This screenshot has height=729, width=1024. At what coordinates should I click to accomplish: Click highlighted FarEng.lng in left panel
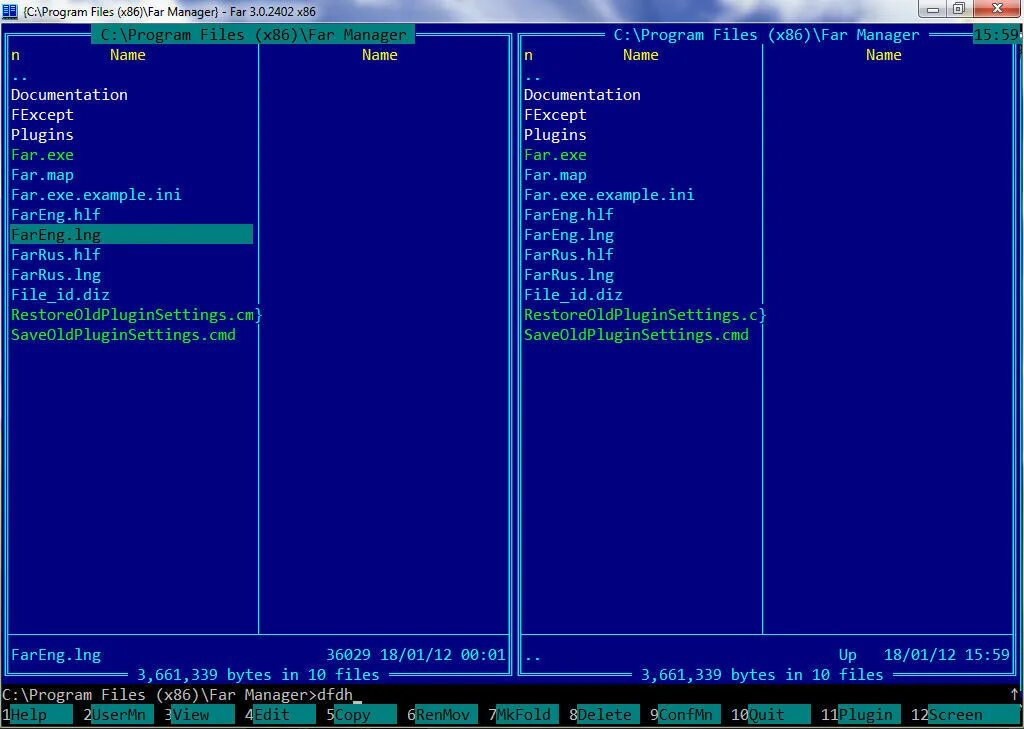132,235
